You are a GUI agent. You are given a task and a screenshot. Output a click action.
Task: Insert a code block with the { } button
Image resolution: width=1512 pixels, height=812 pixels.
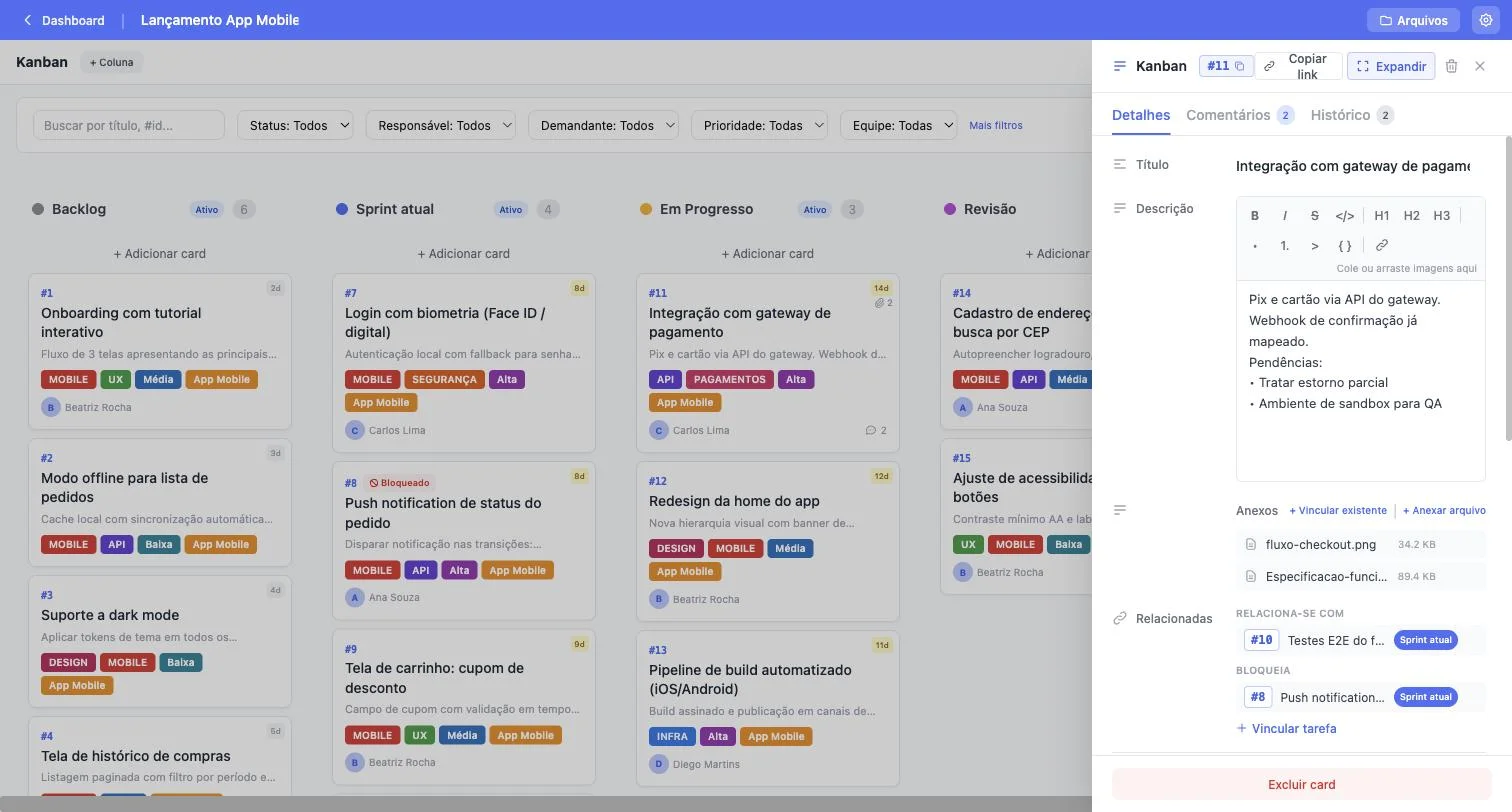(x=1345, y=245)
